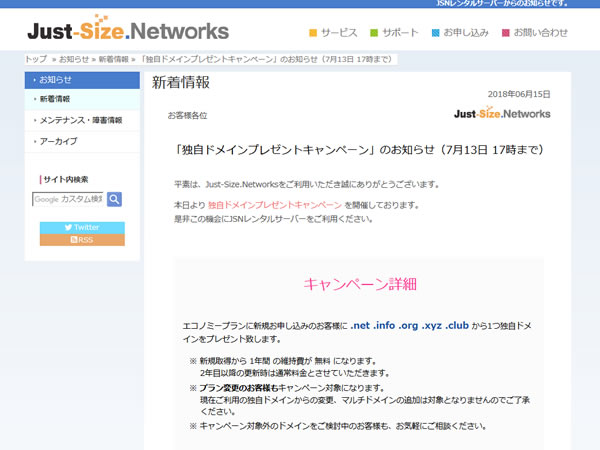Focus the Google カスタム検索 field
This screenshot has height=450, width=600.
[x=68, y=199]
